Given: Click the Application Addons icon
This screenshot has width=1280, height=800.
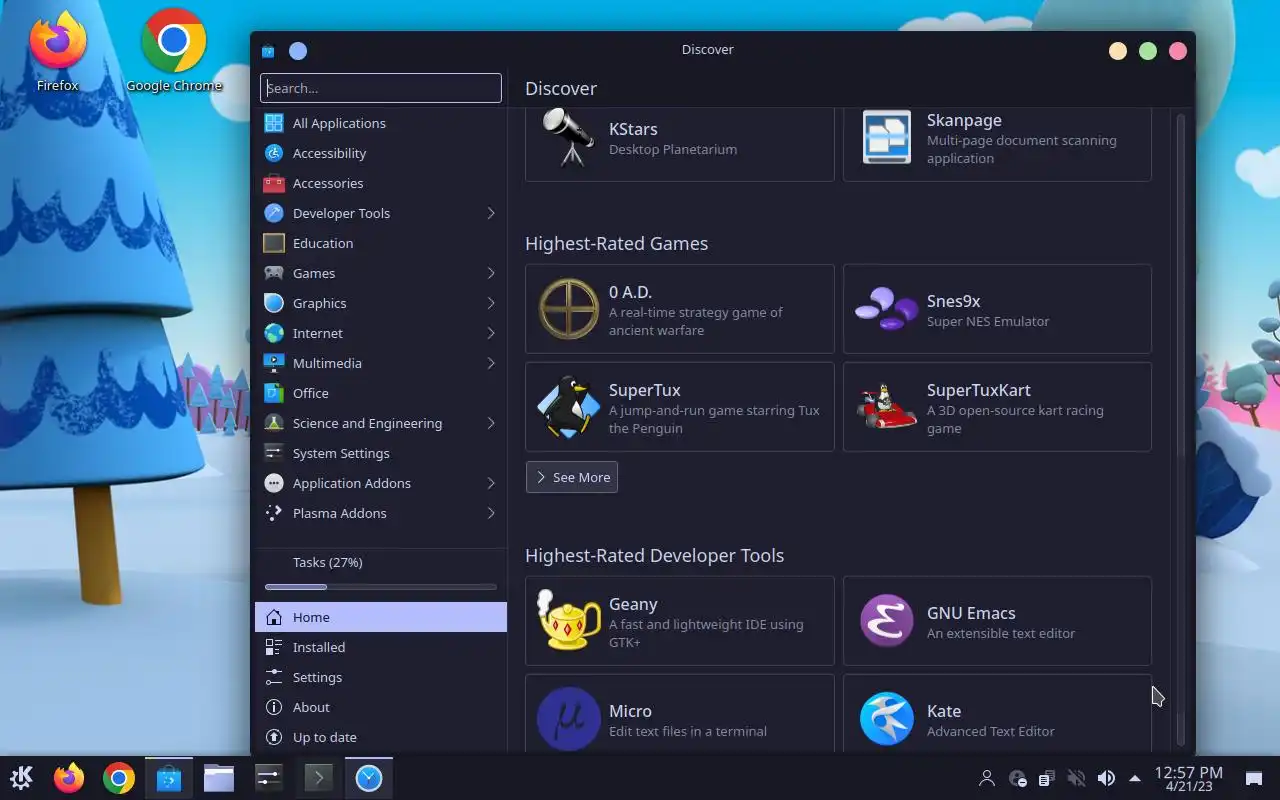Looking at the screenshot, I should pyautogui.click(x=274, y=483).
